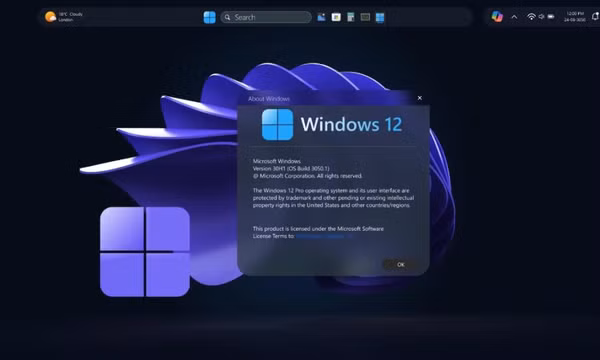Click the Microsoft Corporation copyright line
600x360 pixels.
point(307,176)
